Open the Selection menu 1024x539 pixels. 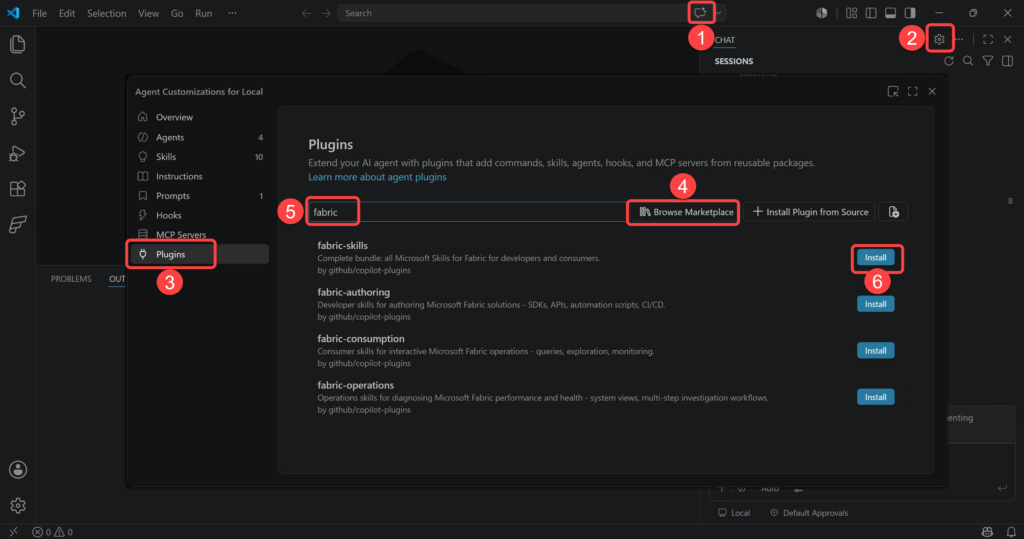[x=106, y=13]
